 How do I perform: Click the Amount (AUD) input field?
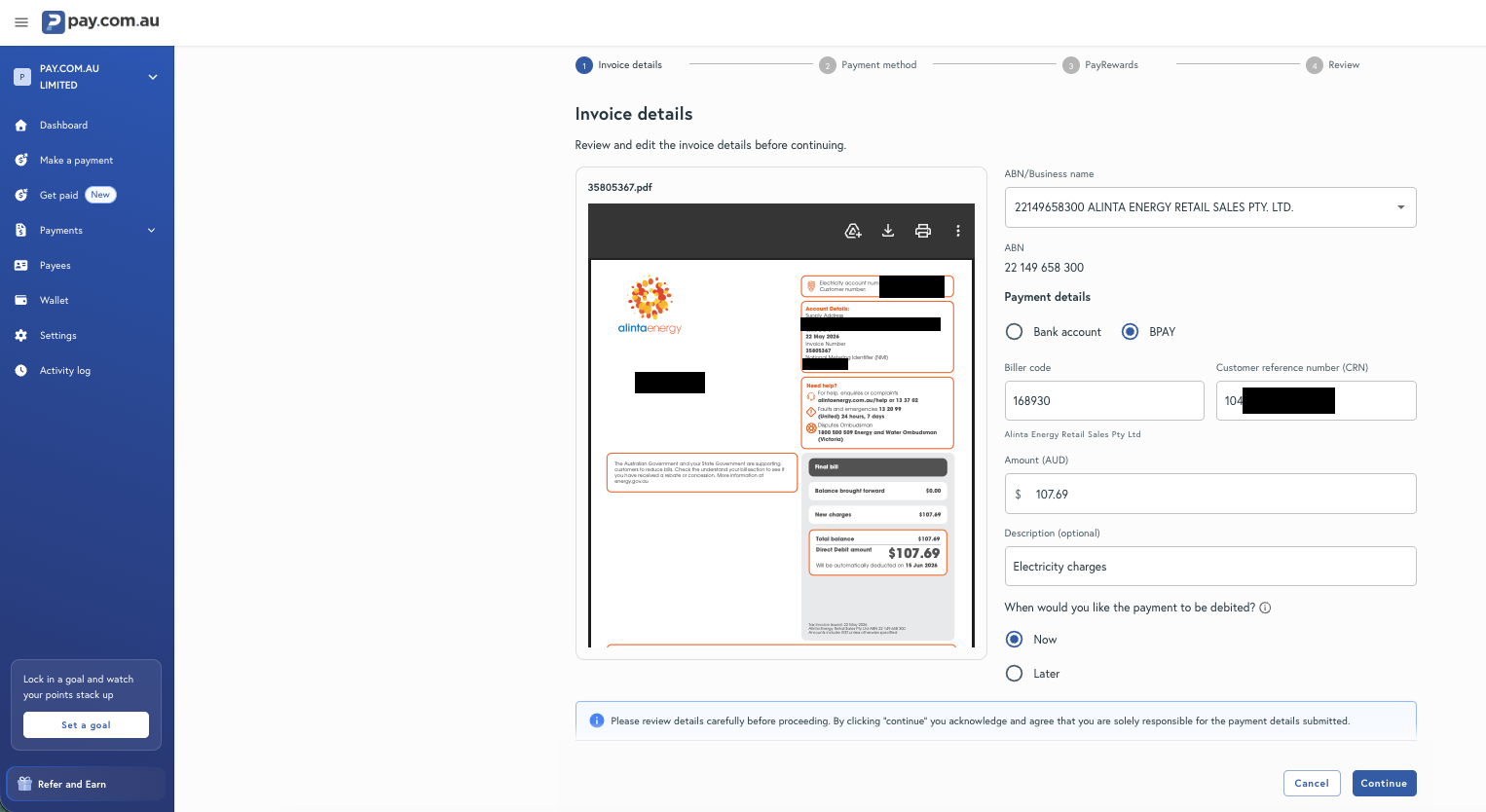click(1209, 494)
